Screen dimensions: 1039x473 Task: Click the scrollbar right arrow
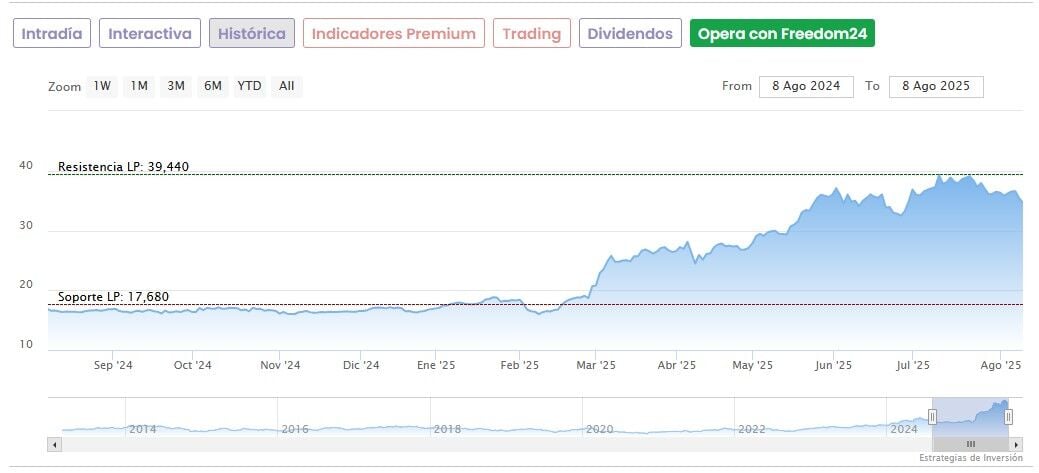point(1016,443)
